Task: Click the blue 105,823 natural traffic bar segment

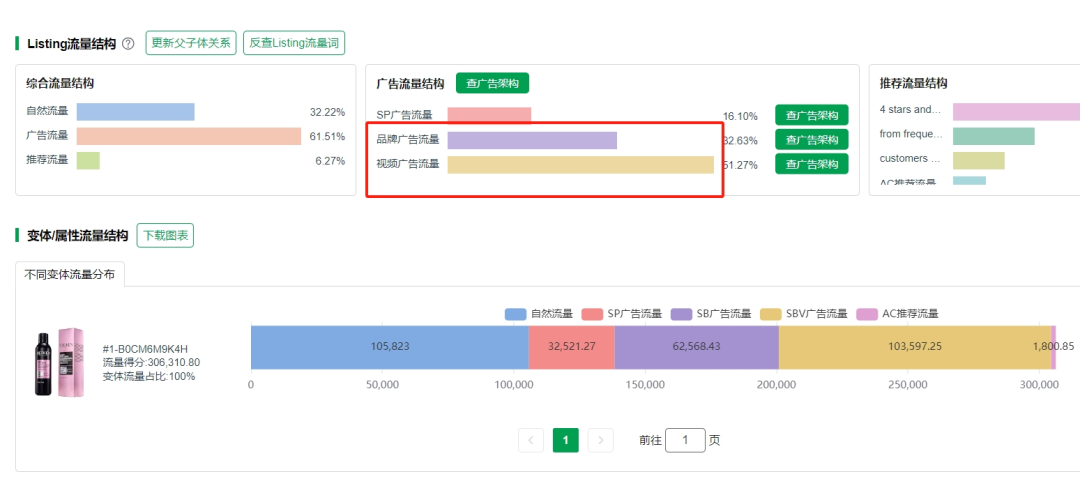Action: [x=389, y=347]
